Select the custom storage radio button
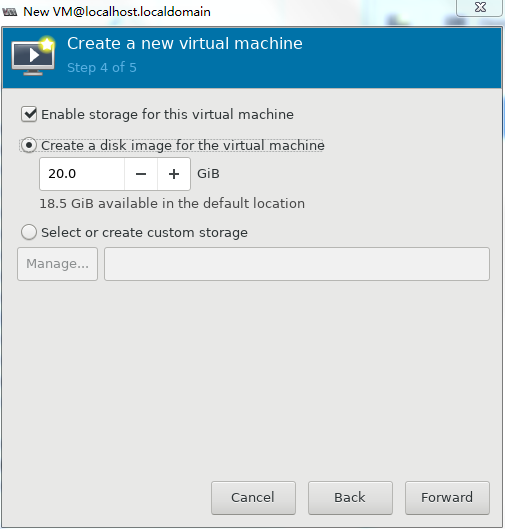Screen dimensions: 505x529 click(29, 232)
